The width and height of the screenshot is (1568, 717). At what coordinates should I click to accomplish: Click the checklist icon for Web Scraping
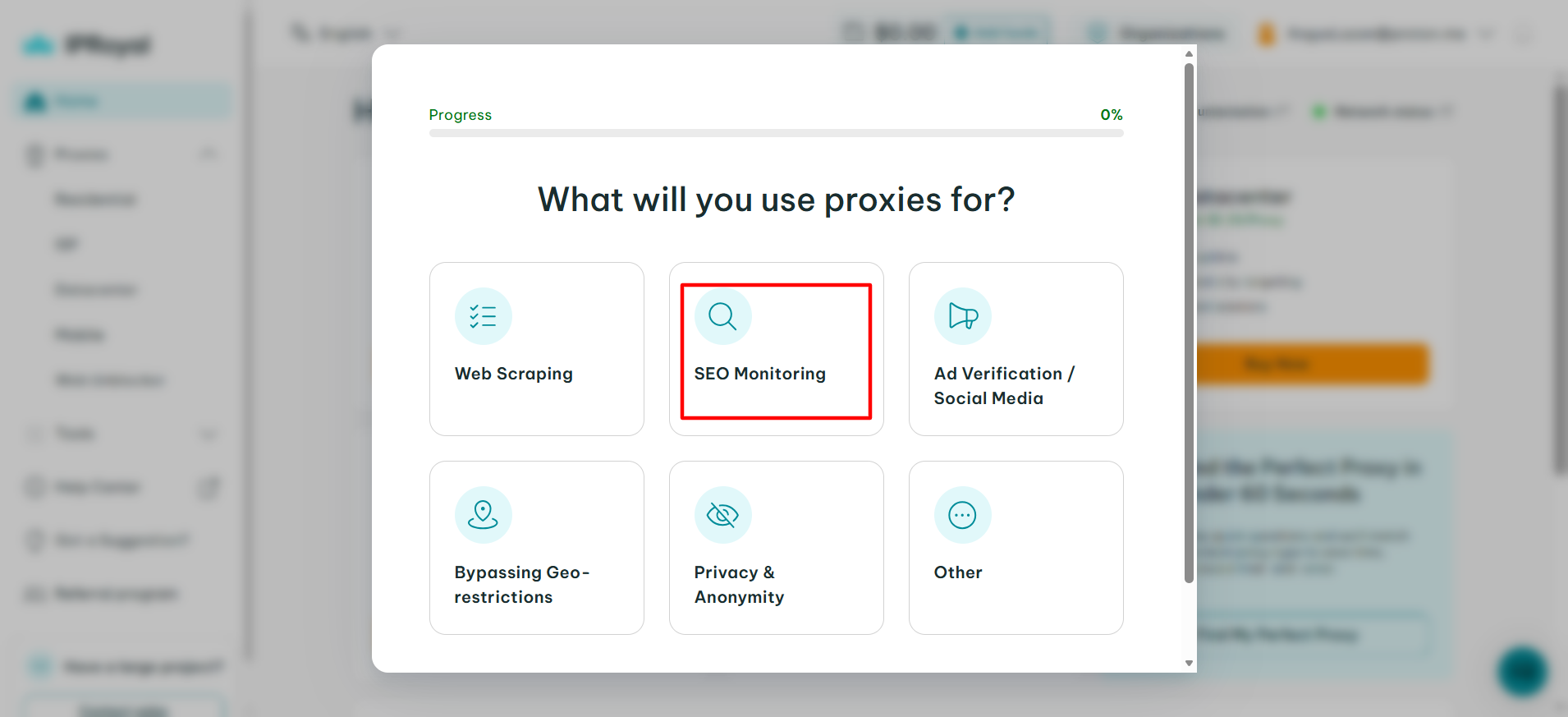[483, 316]
